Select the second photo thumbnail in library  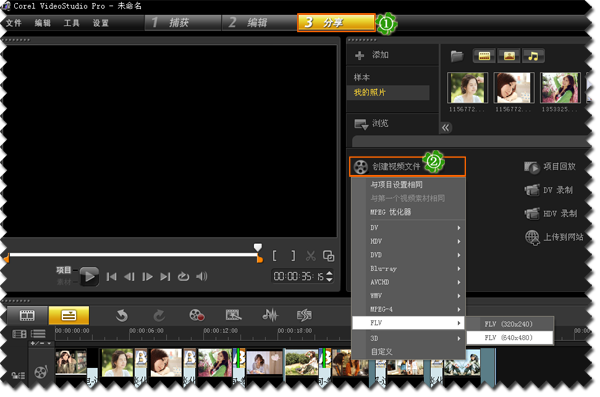click(x=514, y=88)
